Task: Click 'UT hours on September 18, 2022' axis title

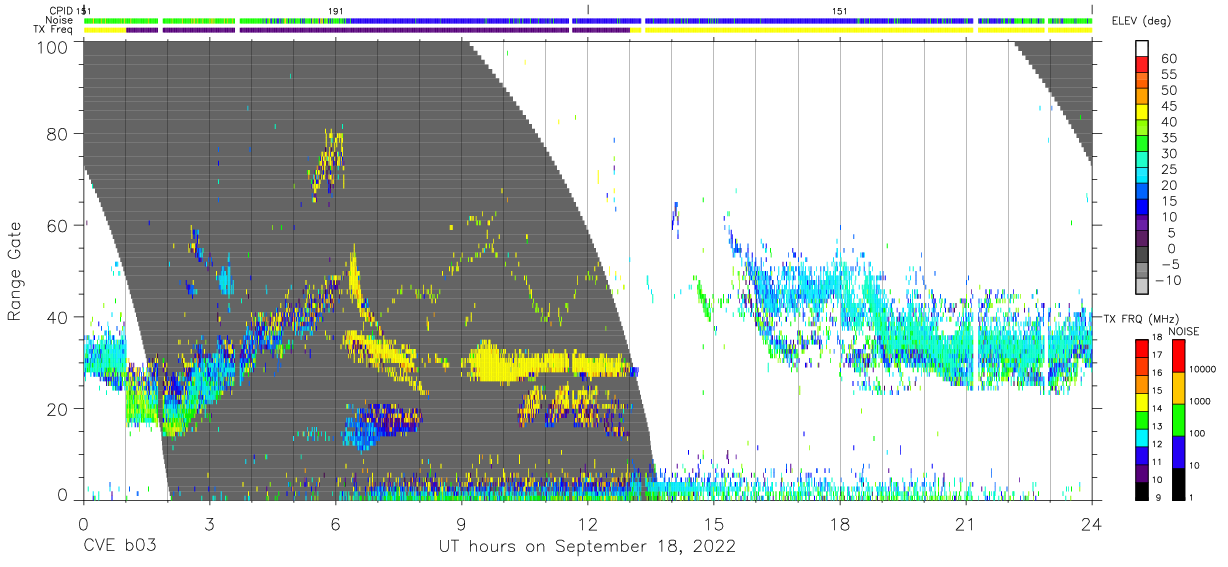Action: coord(588,547)
